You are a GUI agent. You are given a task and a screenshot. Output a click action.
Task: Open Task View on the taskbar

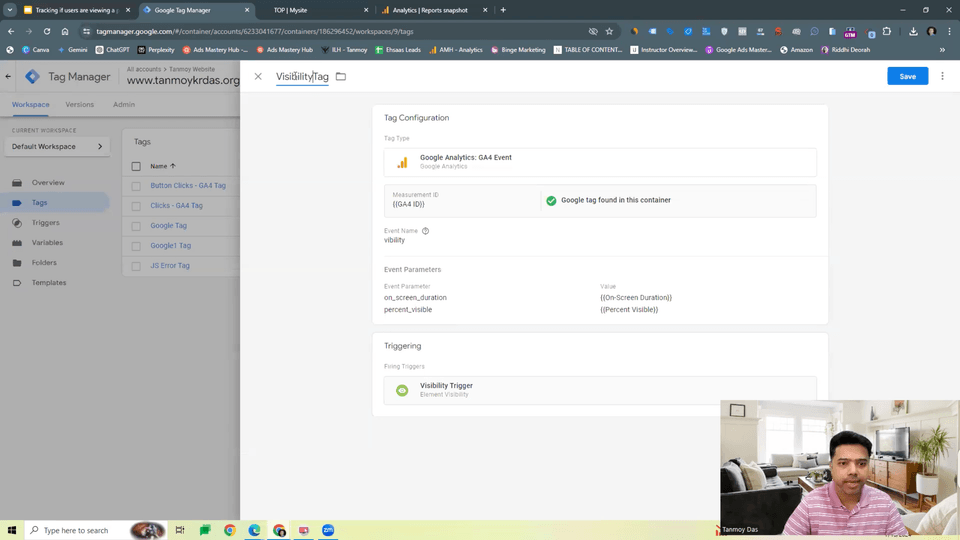[179, 530]
